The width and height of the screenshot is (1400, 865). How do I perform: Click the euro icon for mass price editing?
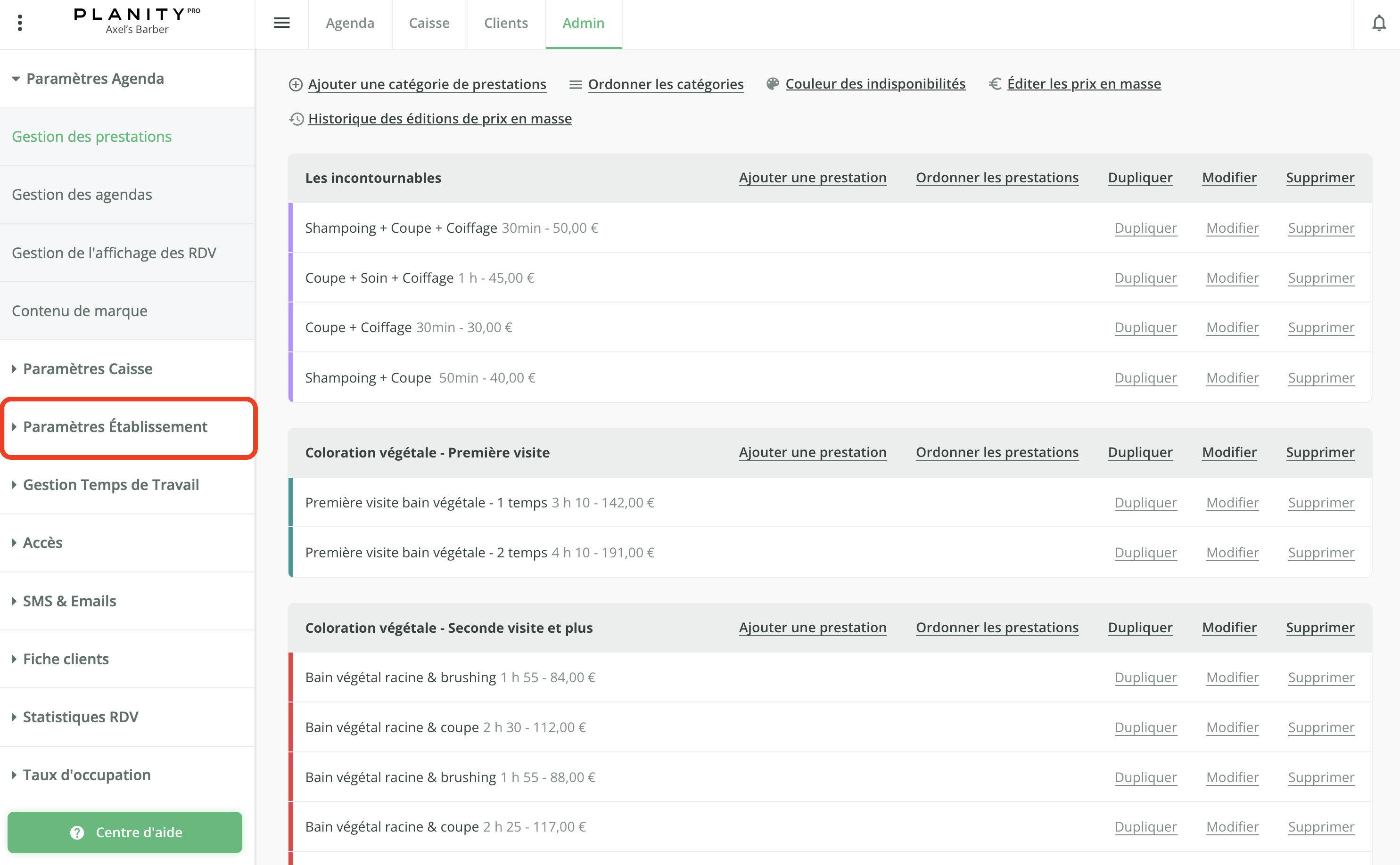[995, 83]
